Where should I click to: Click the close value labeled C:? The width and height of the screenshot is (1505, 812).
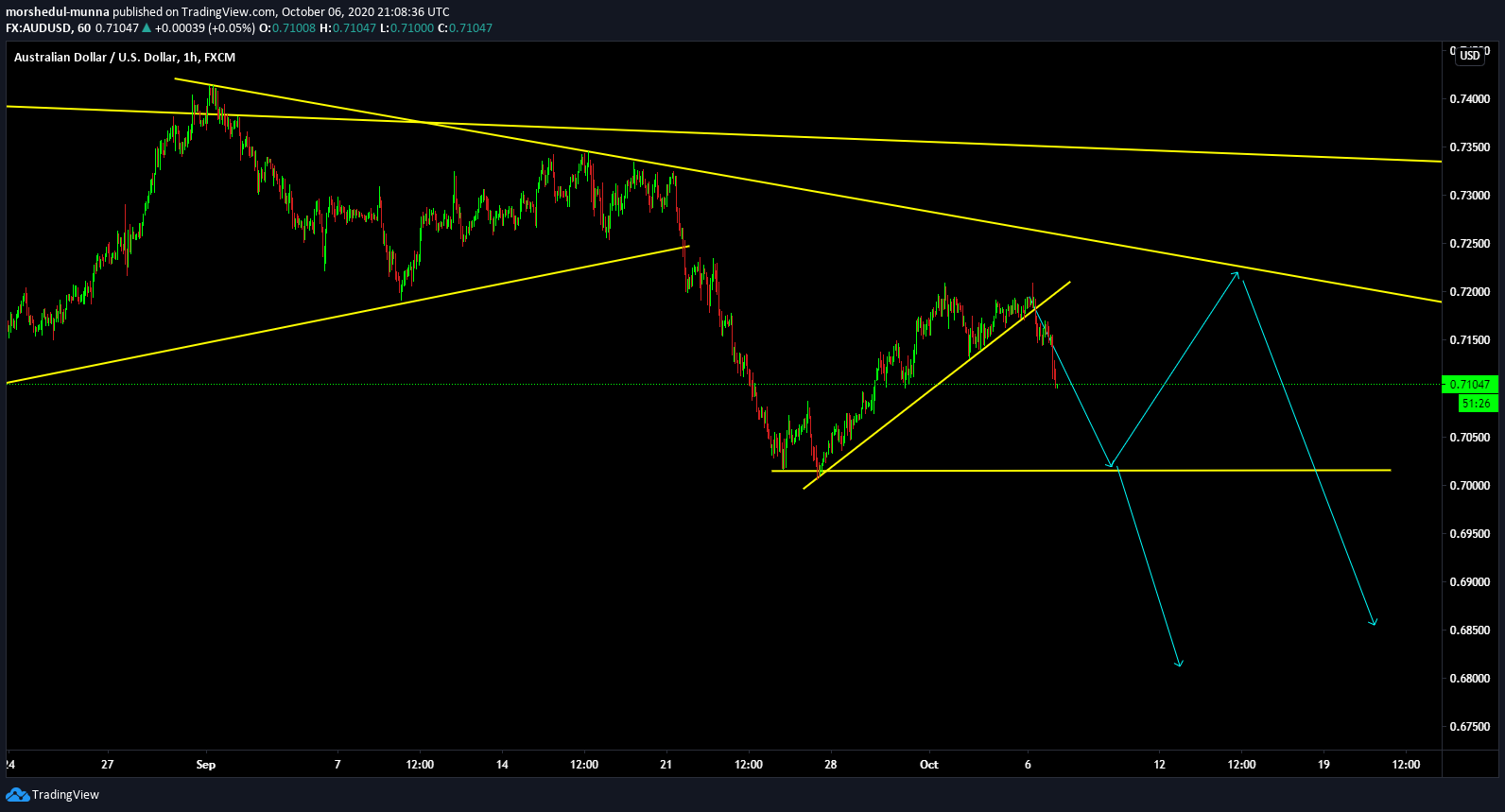[x=465, y=27]
